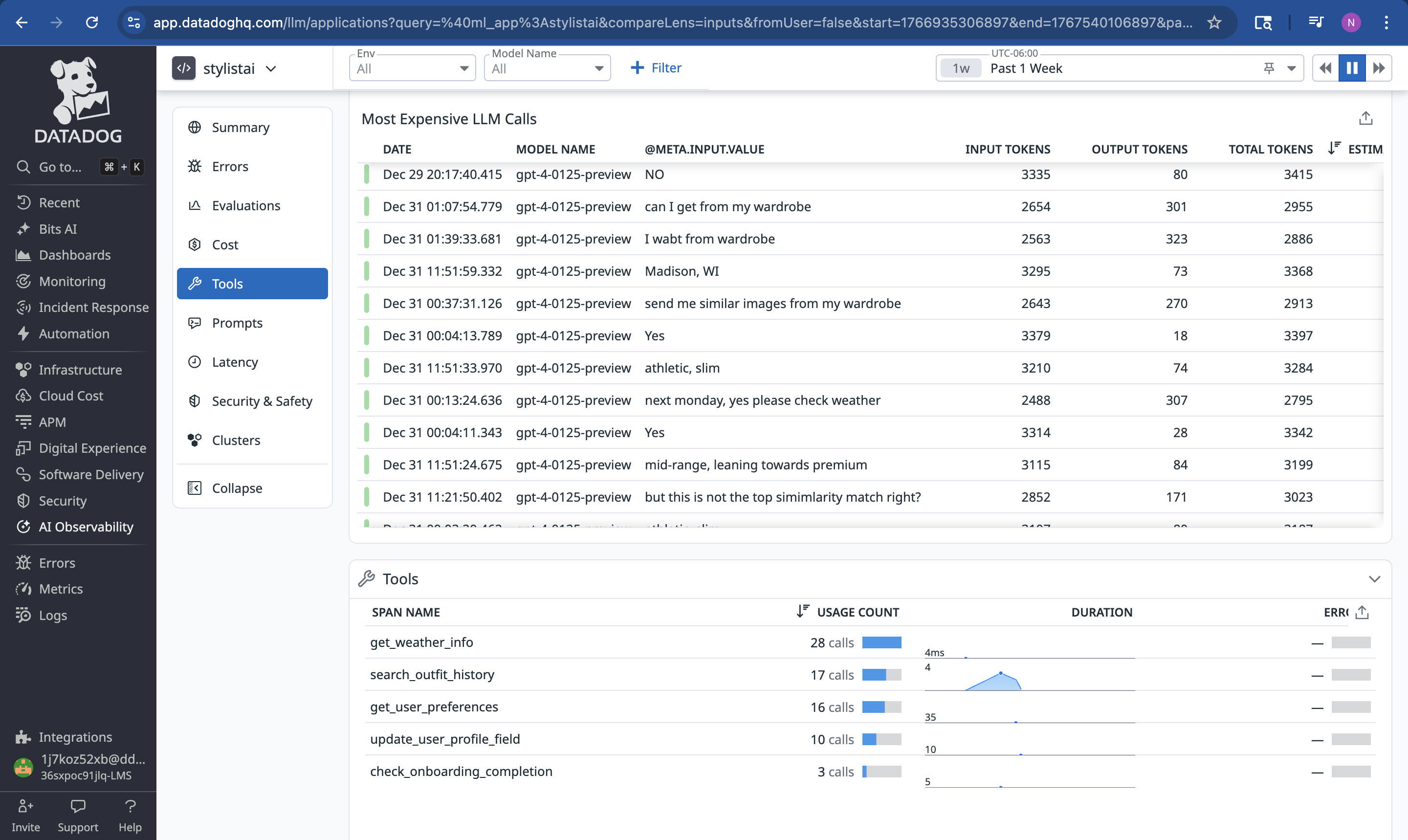Click the Invite icon in the bottom bar
The image size is (1408, 840).
click(x=25, y=806)
